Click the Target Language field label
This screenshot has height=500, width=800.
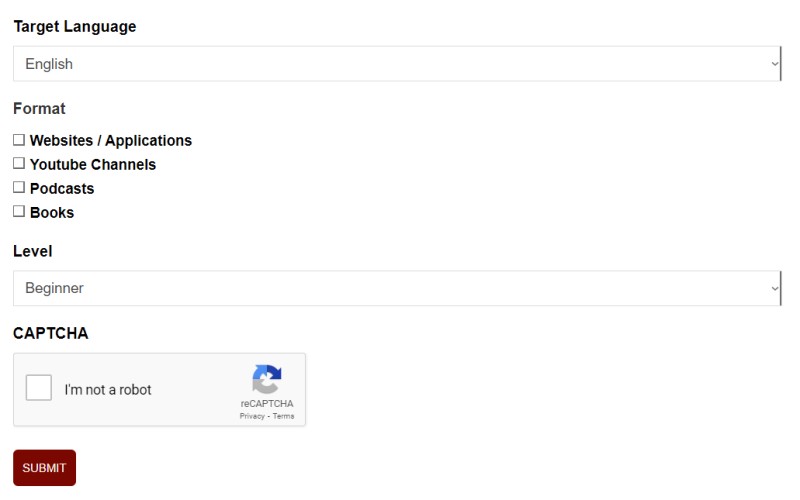click(75, 27)
